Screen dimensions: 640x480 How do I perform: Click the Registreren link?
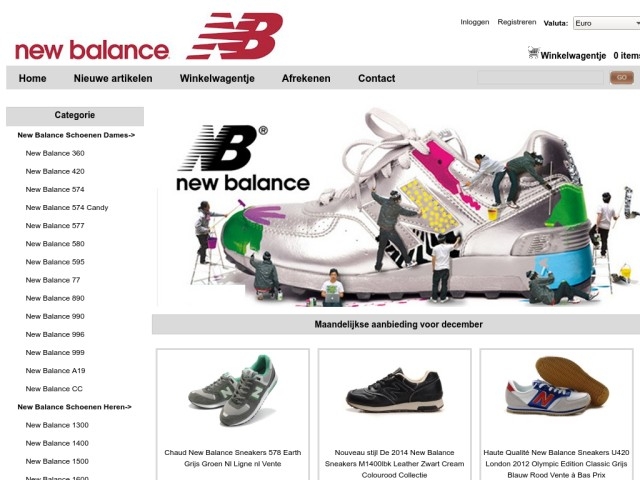coord(517,22)
